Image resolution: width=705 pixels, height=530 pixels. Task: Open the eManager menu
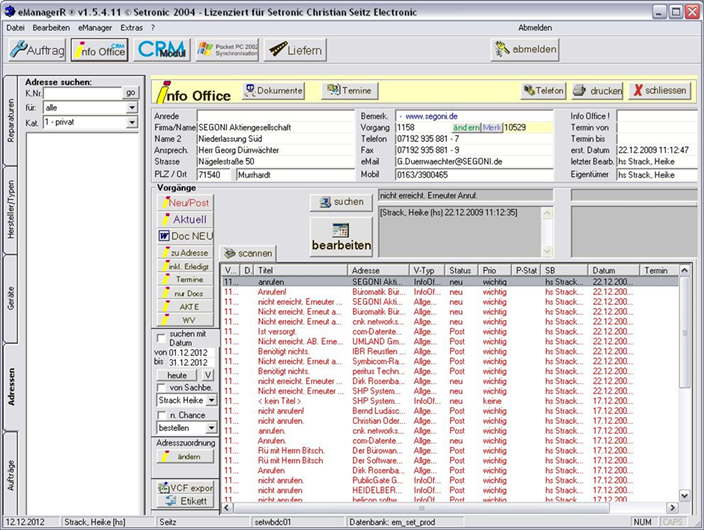pyautogui.click(x=95, y=28)
